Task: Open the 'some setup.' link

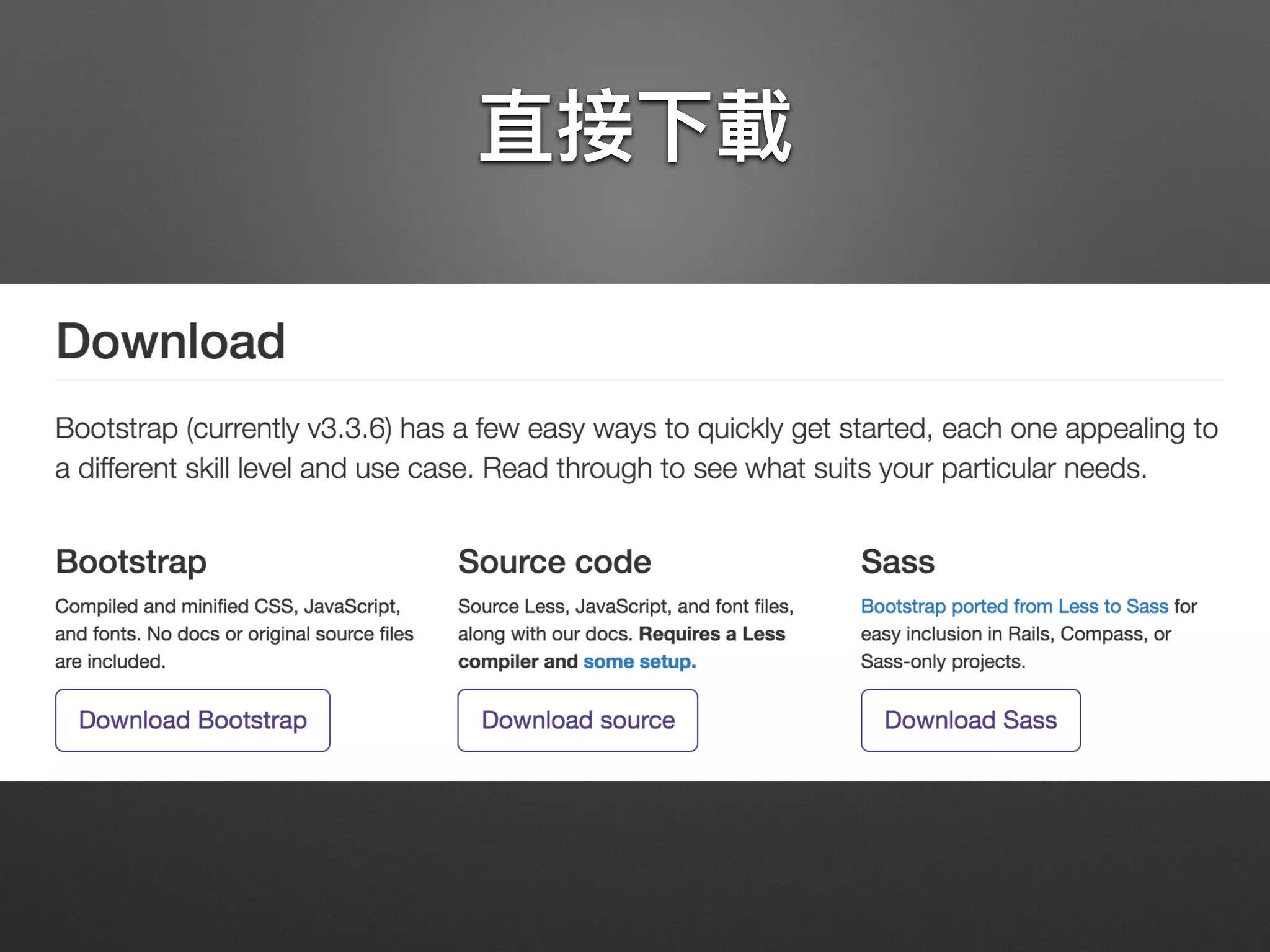Action: coord(639,661)
